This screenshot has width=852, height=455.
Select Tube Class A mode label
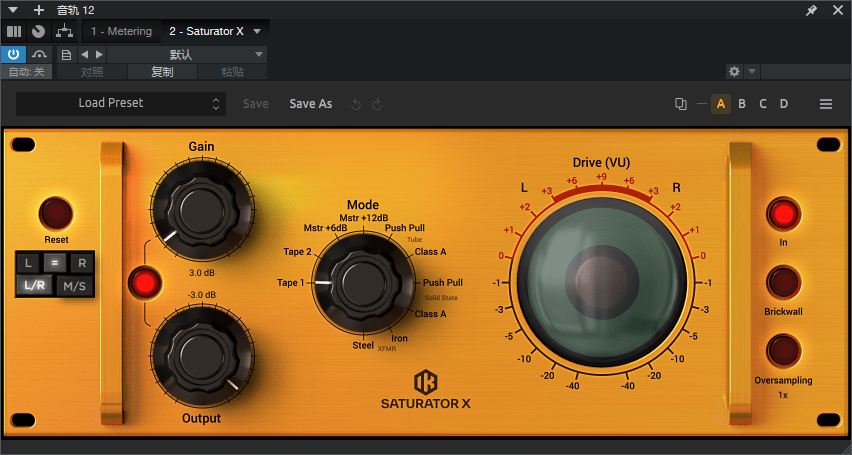[x=430, y=252]
